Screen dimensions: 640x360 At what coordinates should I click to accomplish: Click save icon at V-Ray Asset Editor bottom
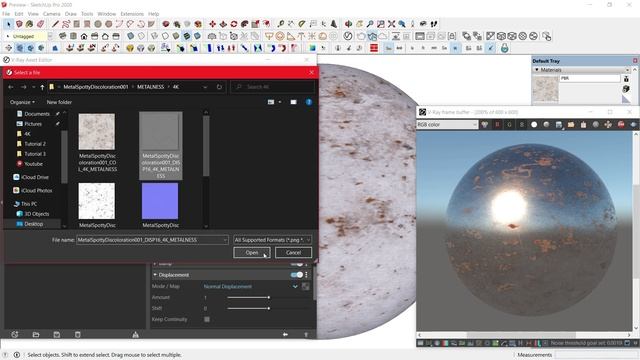57,334
